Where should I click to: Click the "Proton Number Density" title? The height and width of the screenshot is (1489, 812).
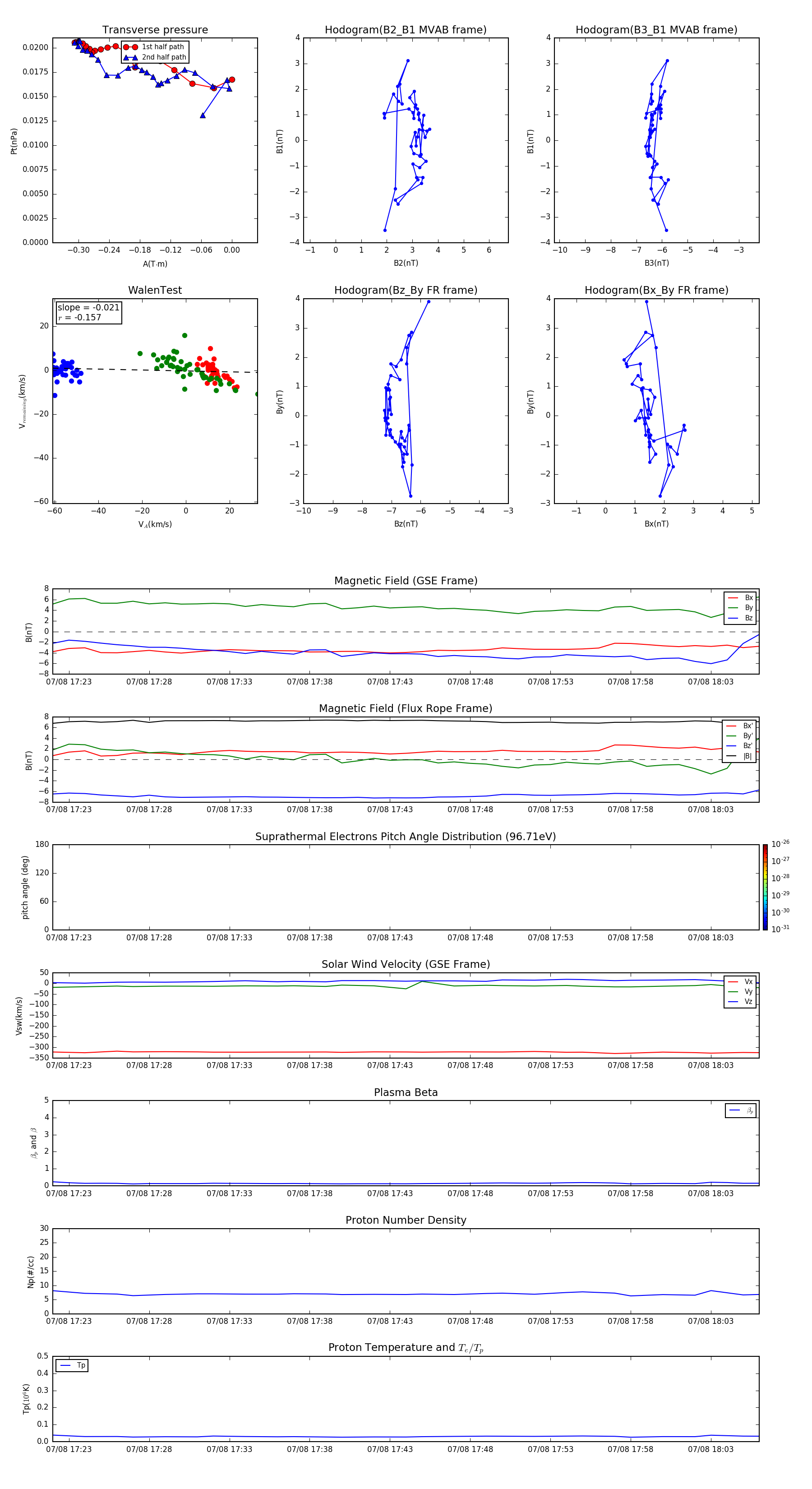[x=406, y=1220]
